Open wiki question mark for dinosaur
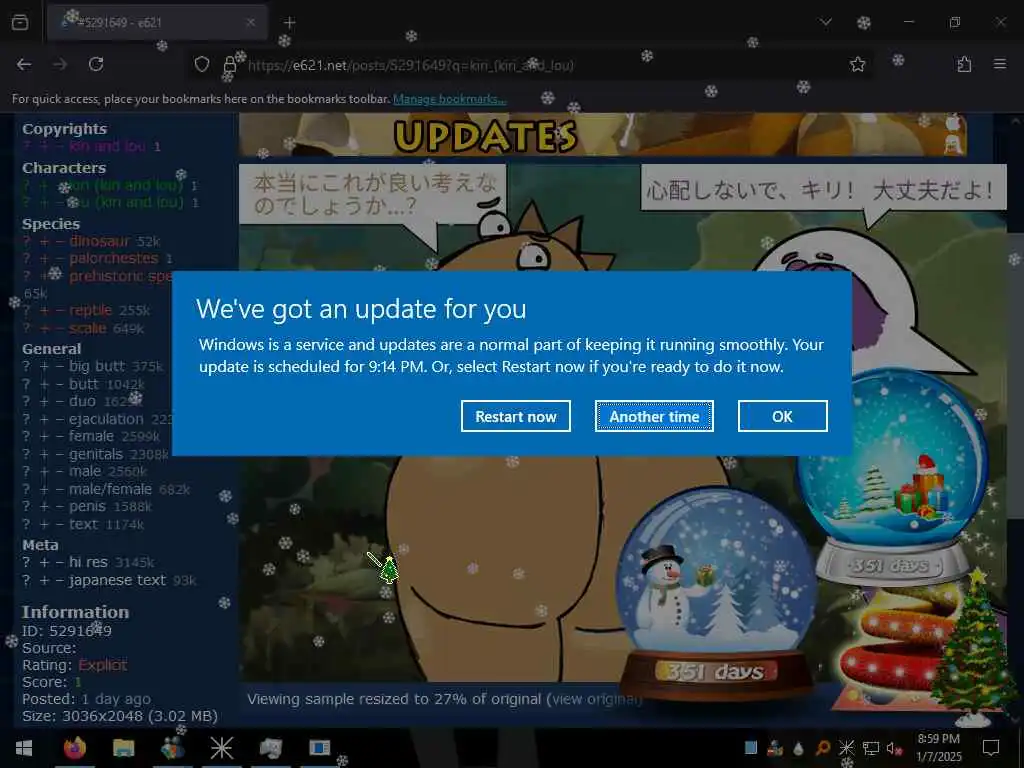Viewport: 1024px width, 768px height. (26, 242)
